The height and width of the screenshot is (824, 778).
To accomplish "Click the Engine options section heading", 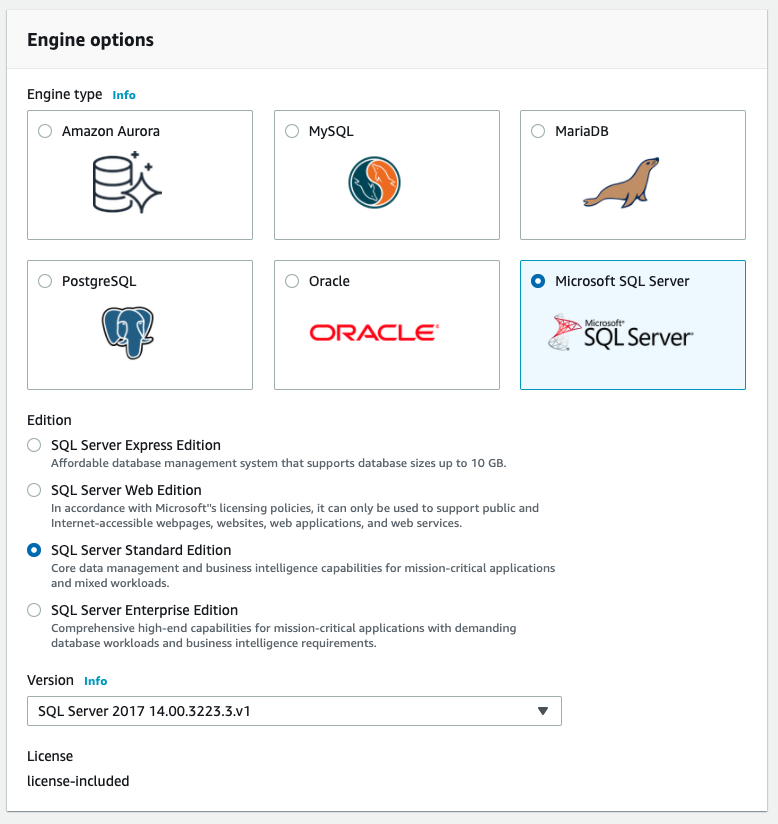I will tap(90, 40).
